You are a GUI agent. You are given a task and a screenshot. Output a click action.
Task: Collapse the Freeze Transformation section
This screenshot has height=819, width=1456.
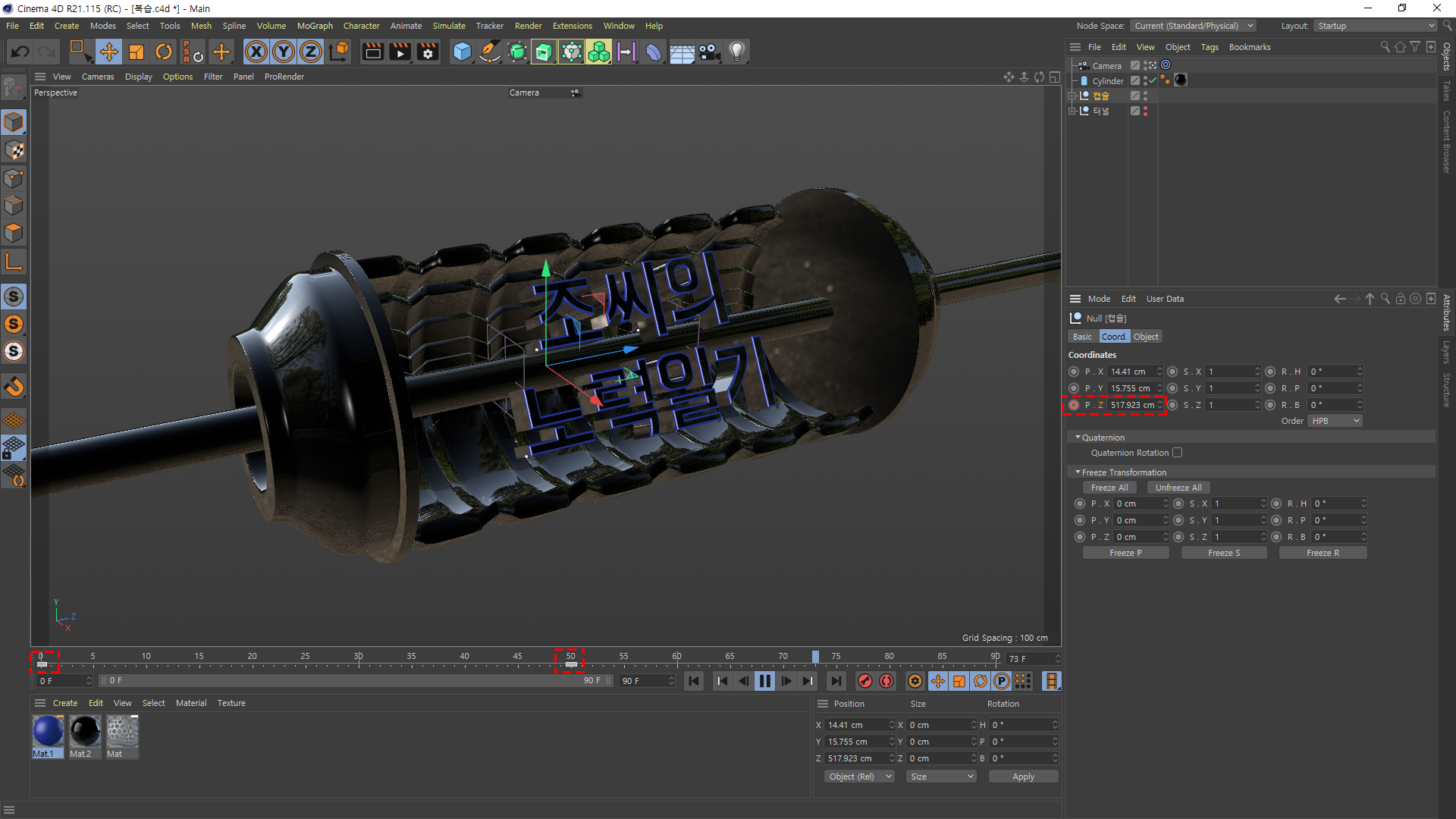click(1078, 472)
